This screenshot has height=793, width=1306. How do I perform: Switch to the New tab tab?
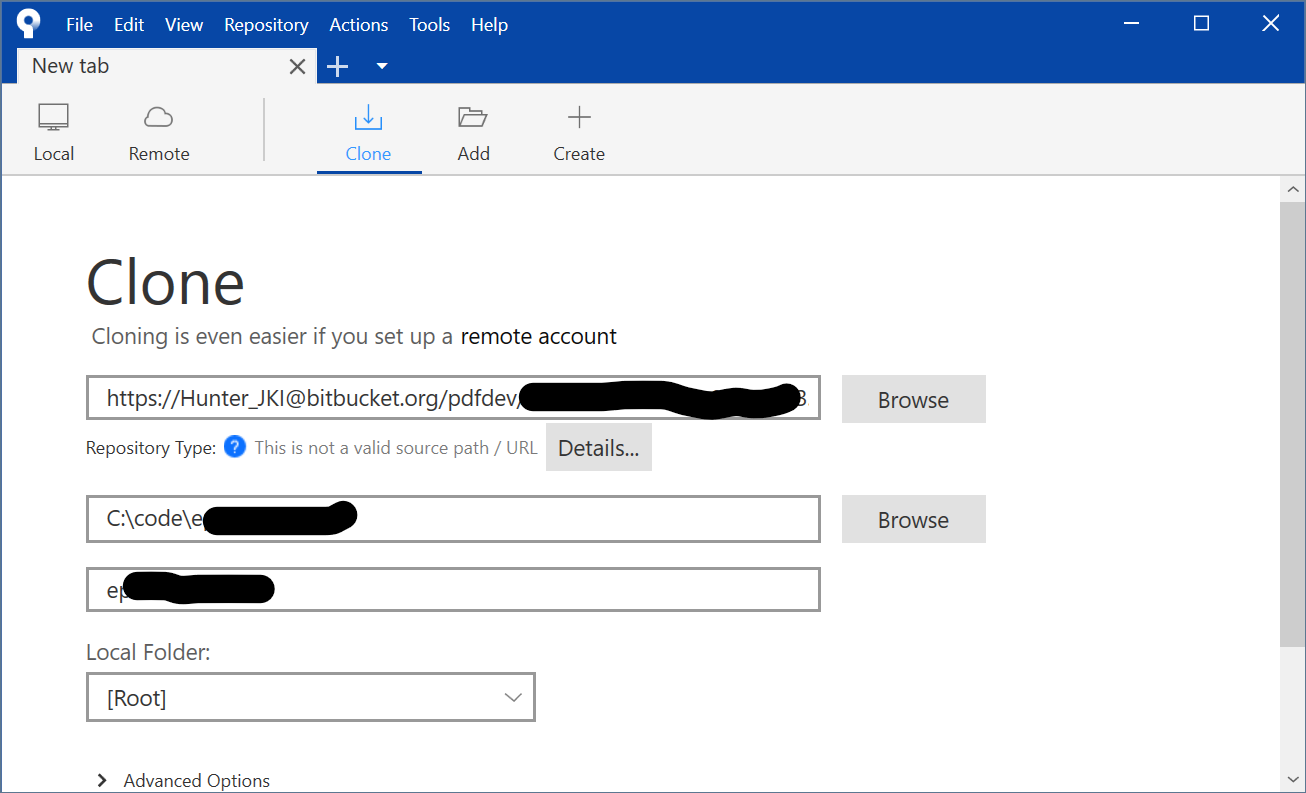(x=167, y=66)
